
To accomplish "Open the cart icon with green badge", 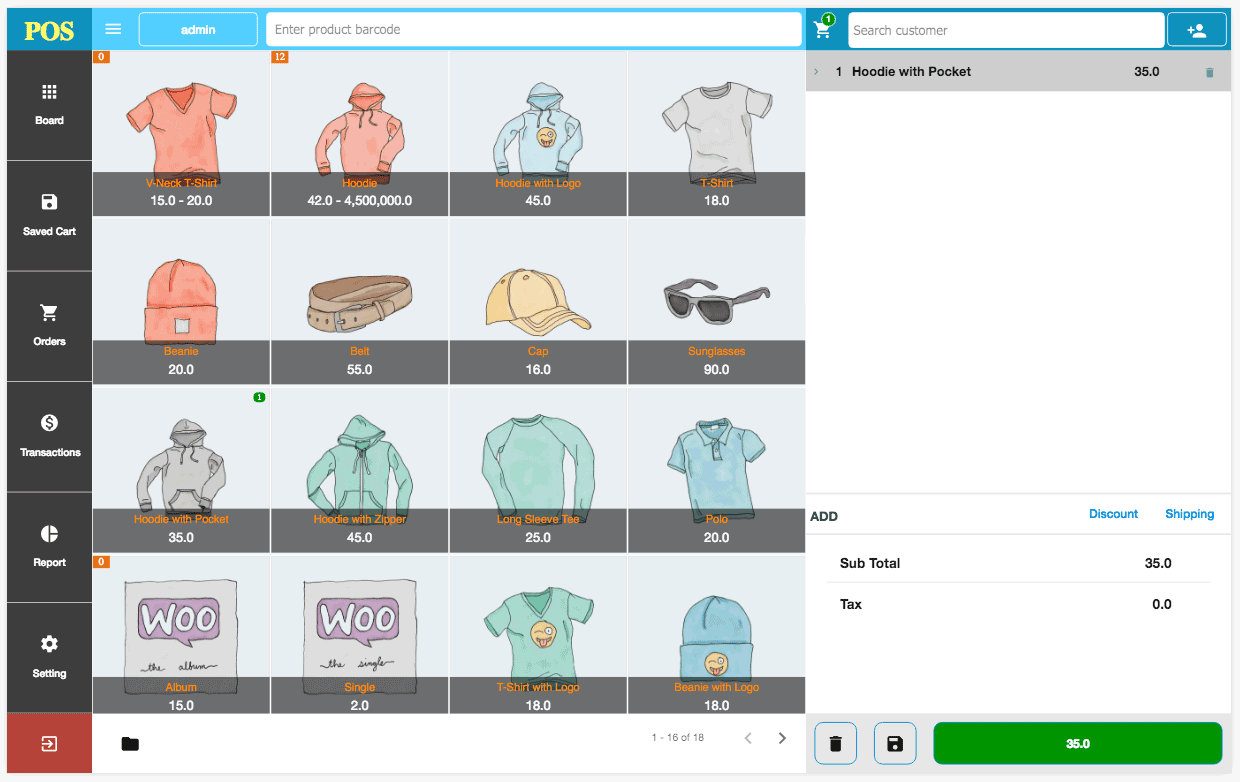I will (822, 29).
